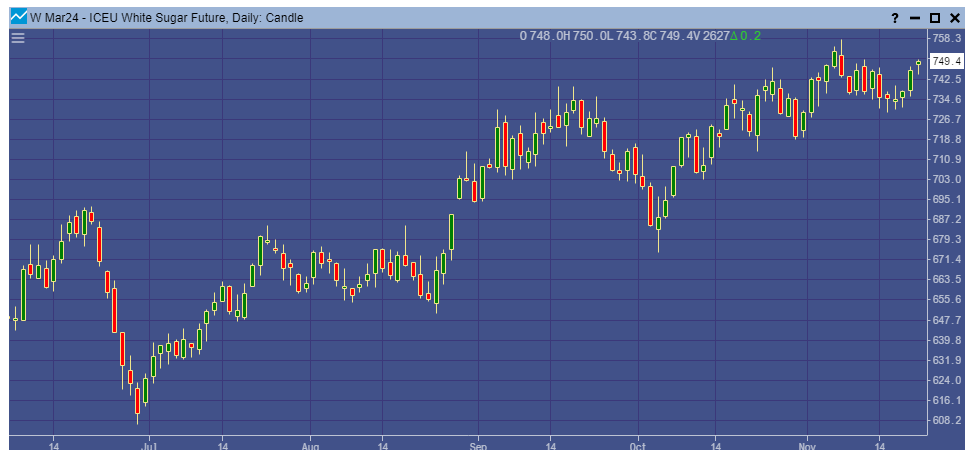This screenshot has height=456, width=974.
Task: Click the chart line icon in title bar
Action: point(19,17)
